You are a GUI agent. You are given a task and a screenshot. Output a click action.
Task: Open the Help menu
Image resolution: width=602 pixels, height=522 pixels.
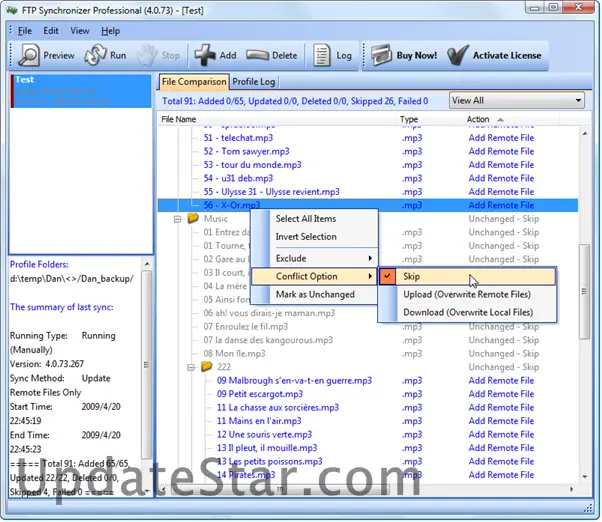tap(111, 31)
